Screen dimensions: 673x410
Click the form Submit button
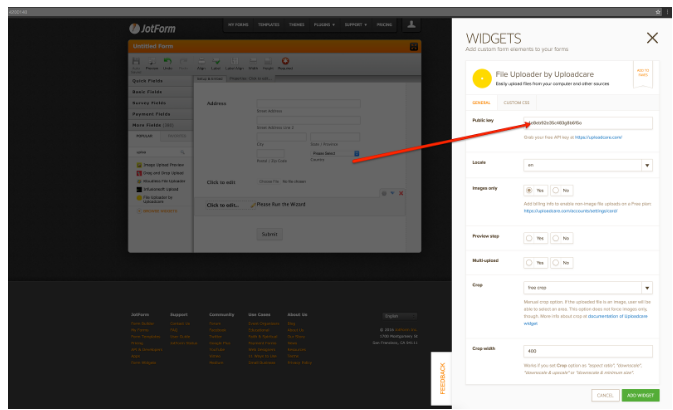point(270,234)
